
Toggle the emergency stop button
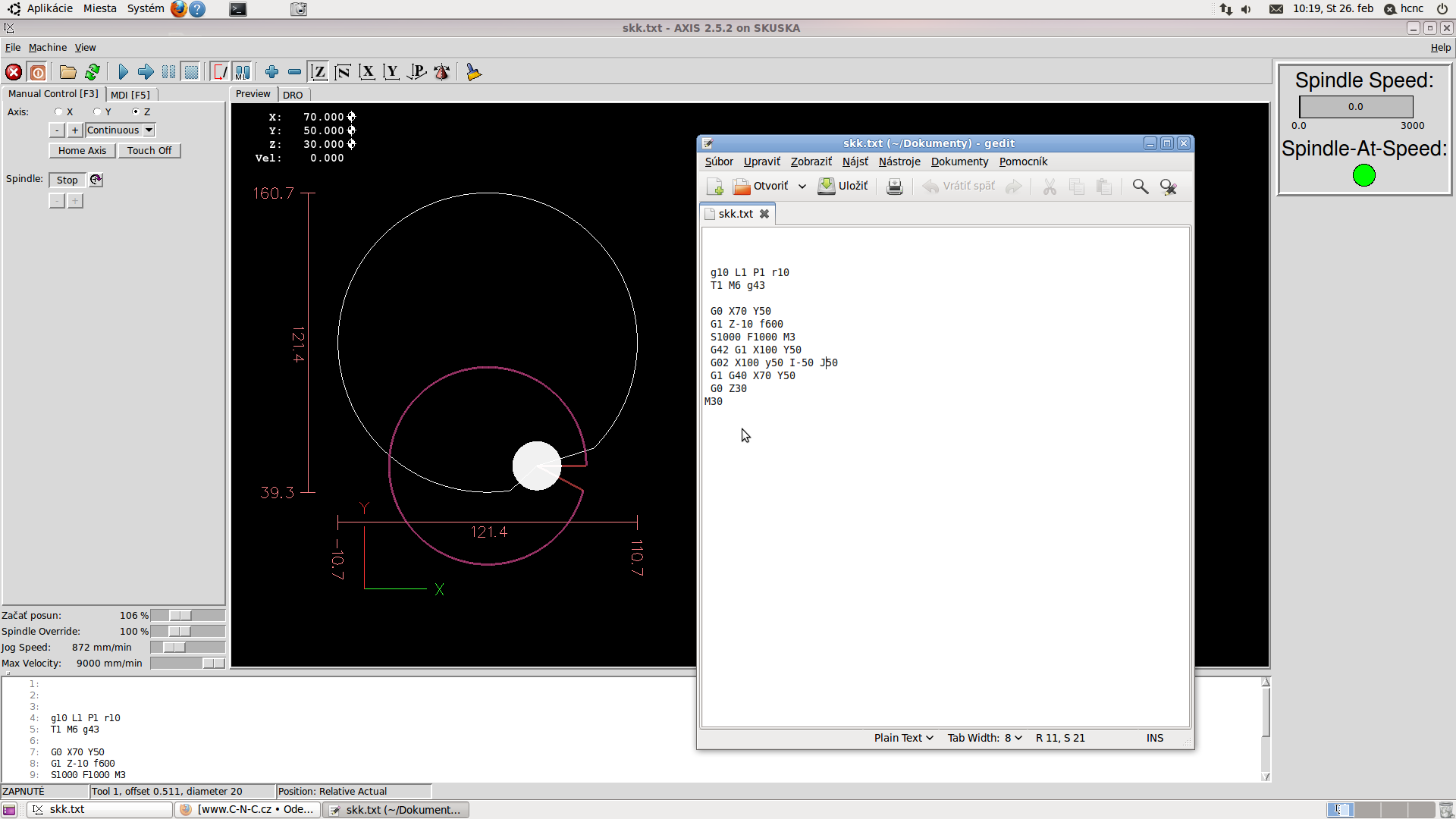pyautogui.click(x=14, y=72)
